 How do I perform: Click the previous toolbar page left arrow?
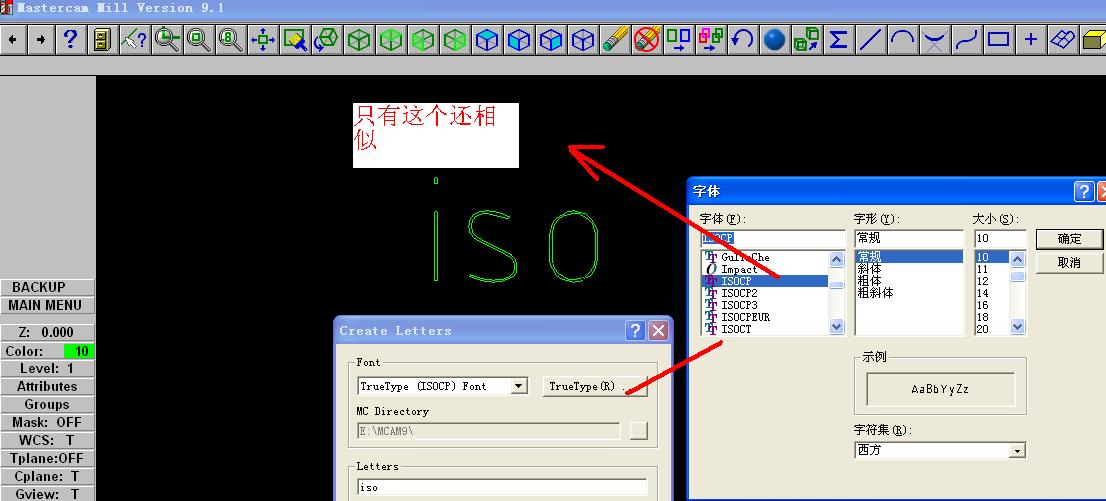pyautogui.click(x=13, y=40)
